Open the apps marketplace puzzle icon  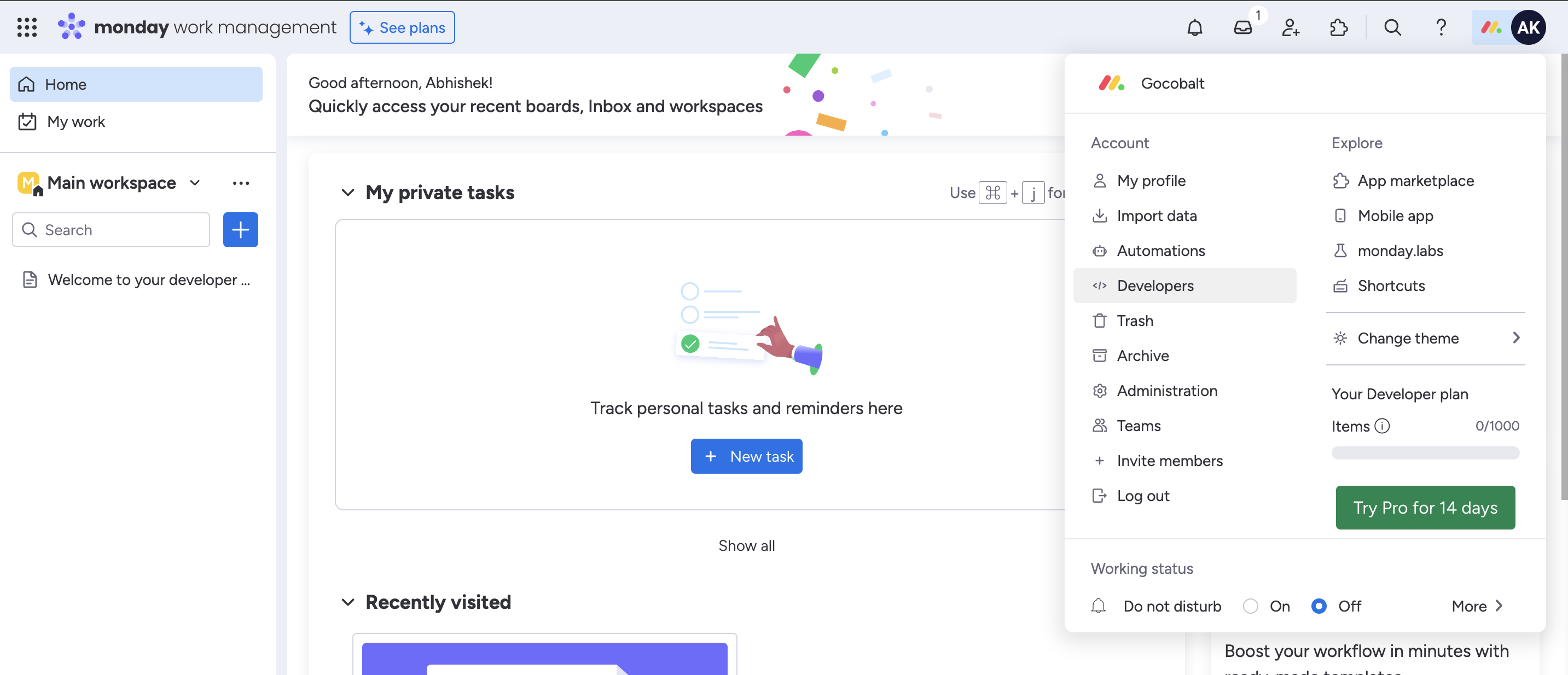(1339, 27)
